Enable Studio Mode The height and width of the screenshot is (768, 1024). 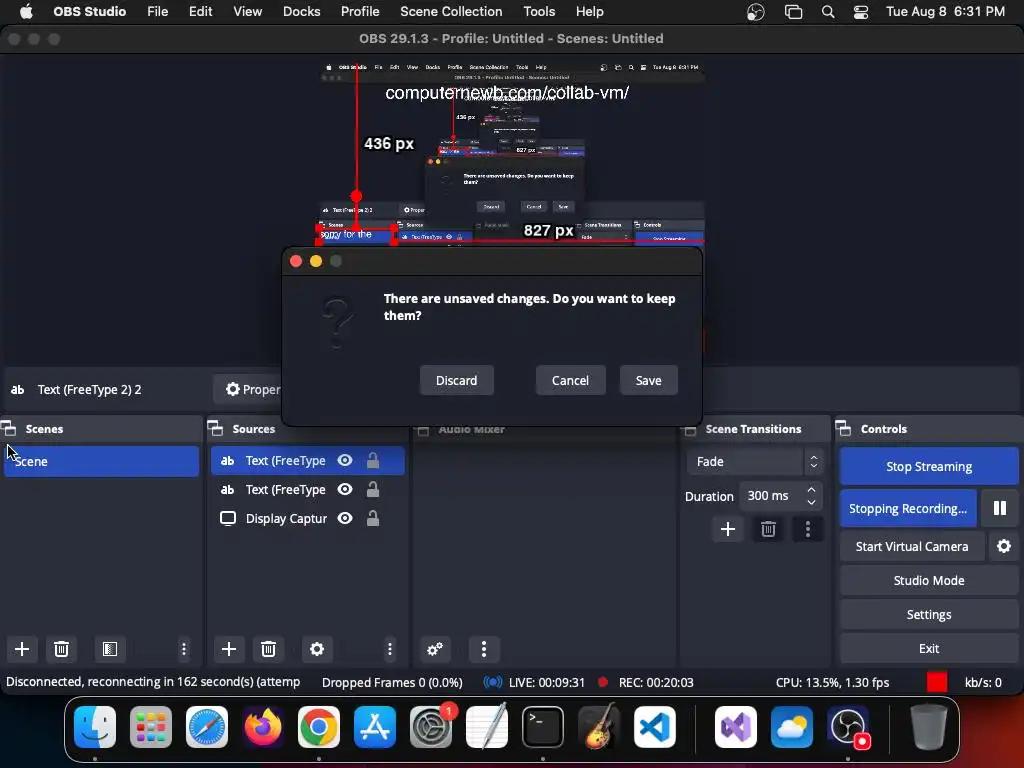coord(929,580)
